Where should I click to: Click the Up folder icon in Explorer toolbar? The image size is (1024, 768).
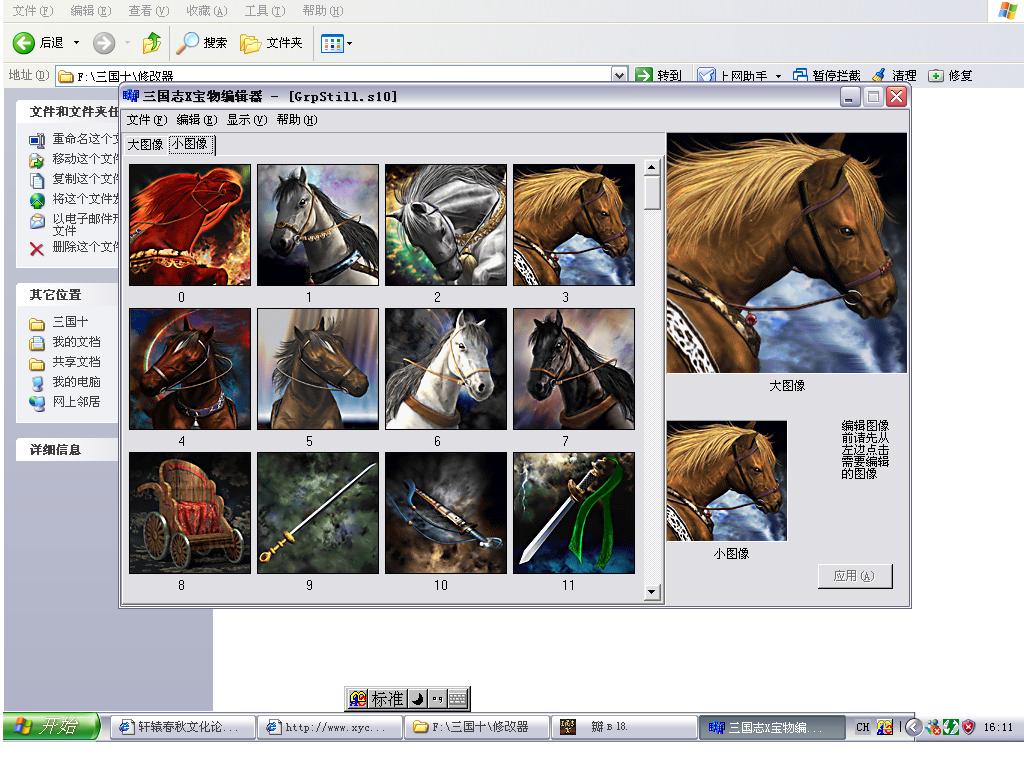point(152,43)
